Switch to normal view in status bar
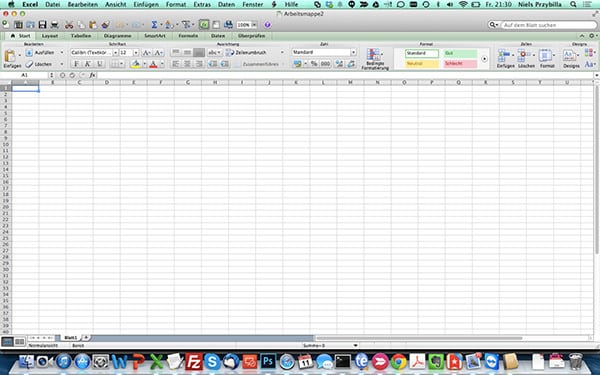The height and width of the screenshot is (375, 600). (7, 341)
